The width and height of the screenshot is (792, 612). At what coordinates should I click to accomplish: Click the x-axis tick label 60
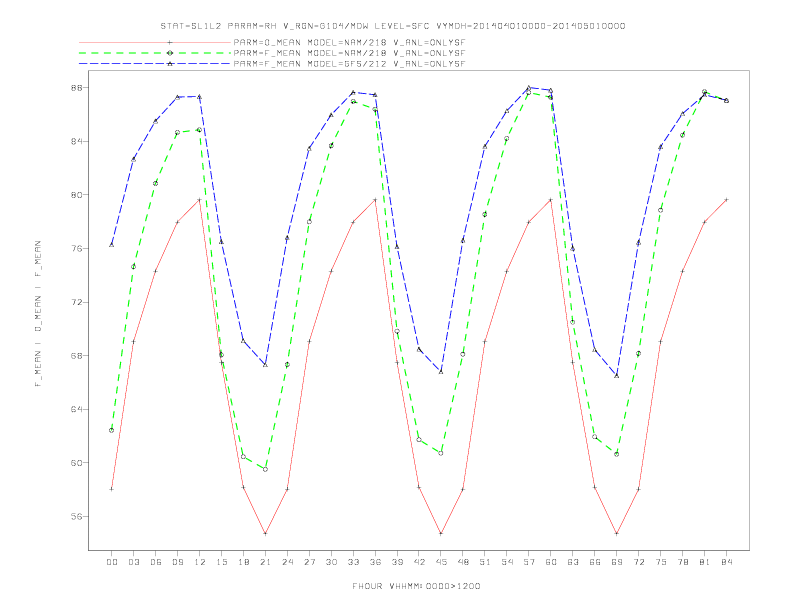coord(551,562)
